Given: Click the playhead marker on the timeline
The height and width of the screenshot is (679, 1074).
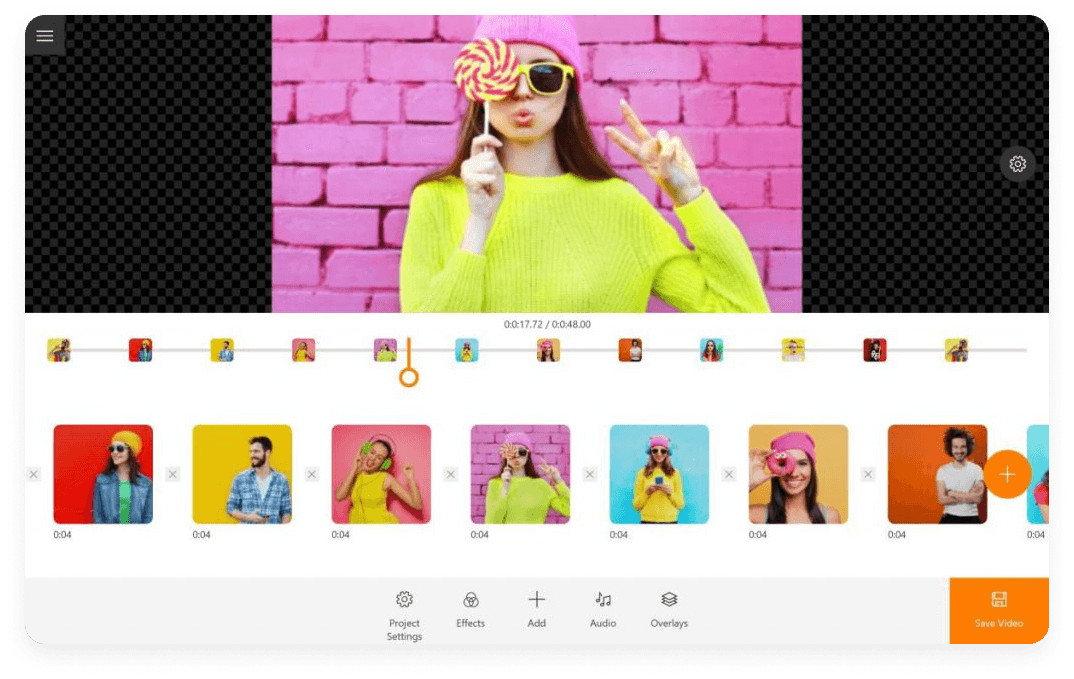Looking at the screenshot, I should tap(408, 377).
